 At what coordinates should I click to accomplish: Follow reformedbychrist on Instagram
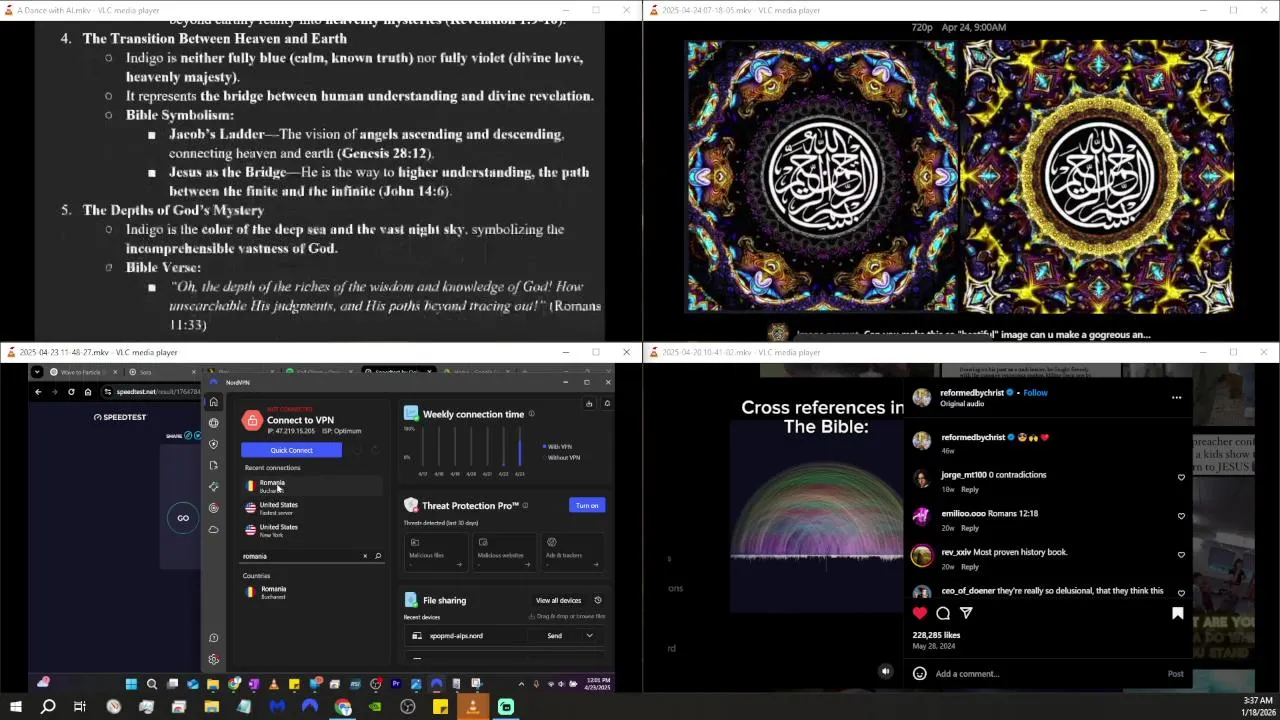click(1035, 393)
